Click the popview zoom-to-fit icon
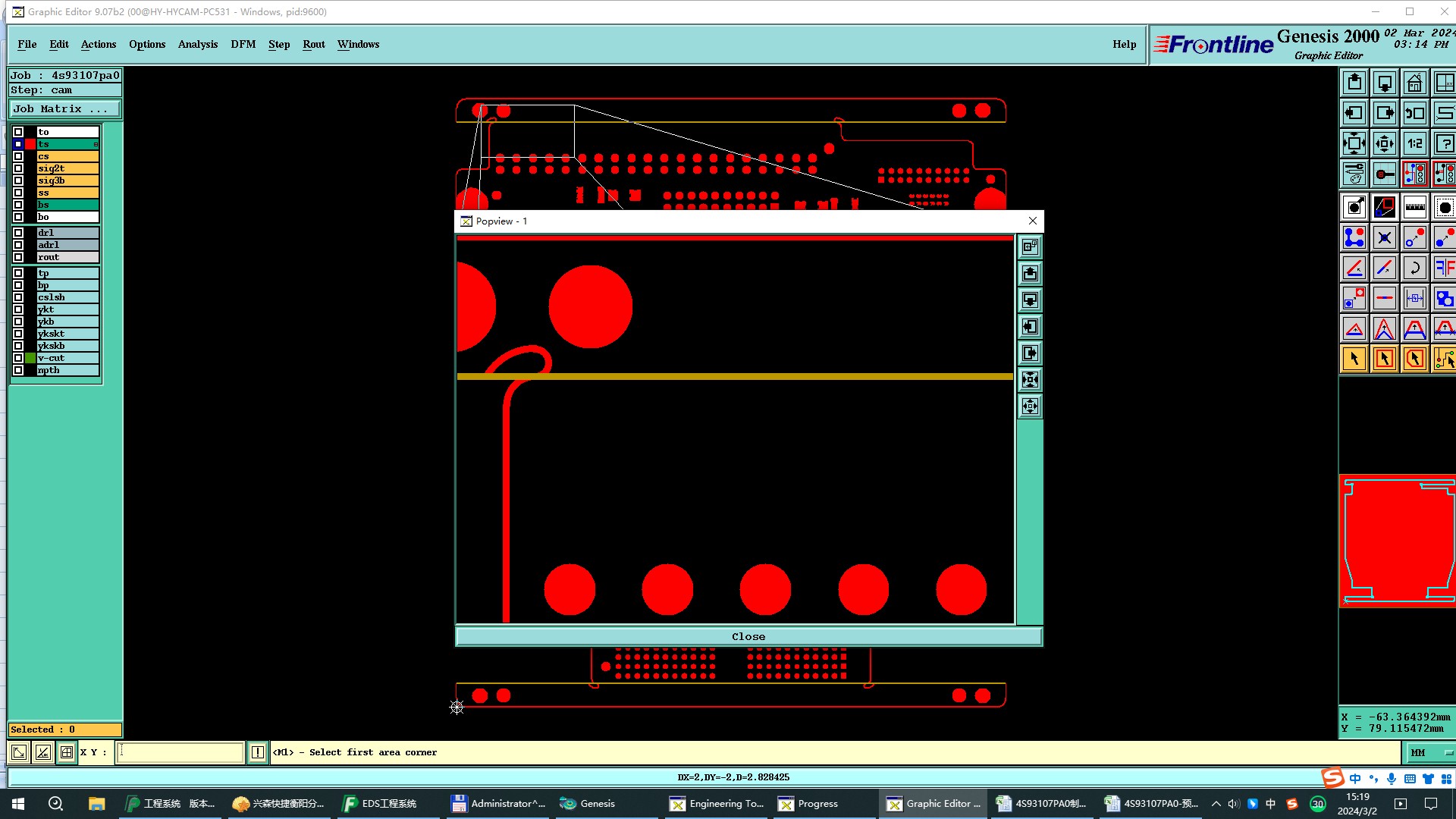The width and height of the screenshot is (1456, 819). [x=1030, y=380]
